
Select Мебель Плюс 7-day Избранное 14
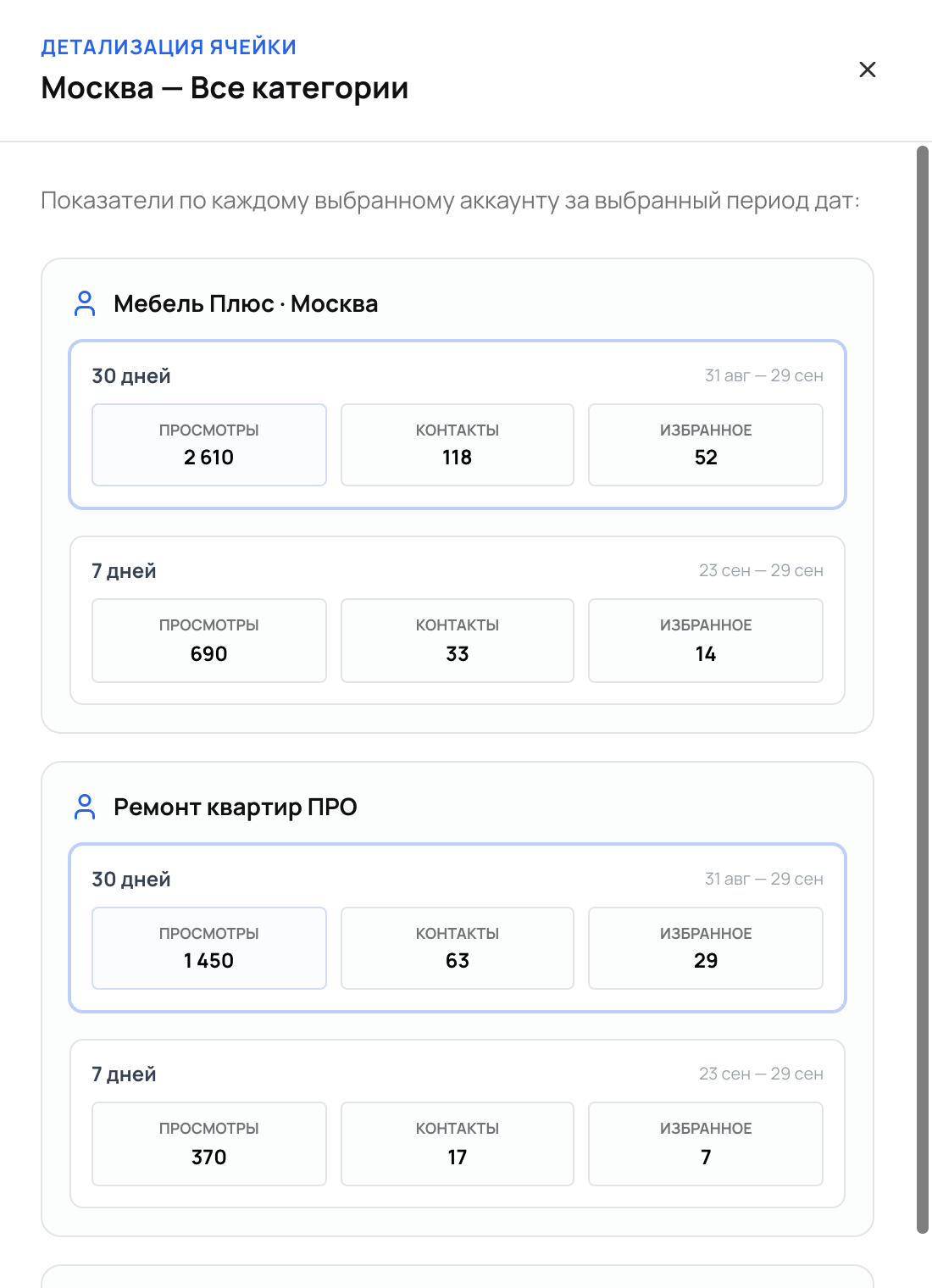coord(706,641)
